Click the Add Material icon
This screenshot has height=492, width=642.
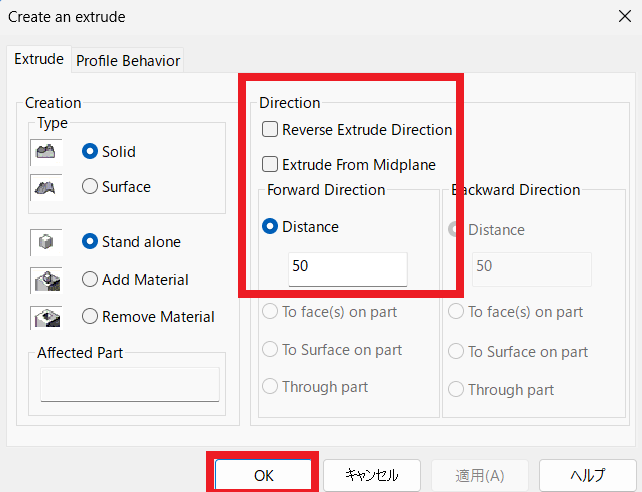pos(46,280)
